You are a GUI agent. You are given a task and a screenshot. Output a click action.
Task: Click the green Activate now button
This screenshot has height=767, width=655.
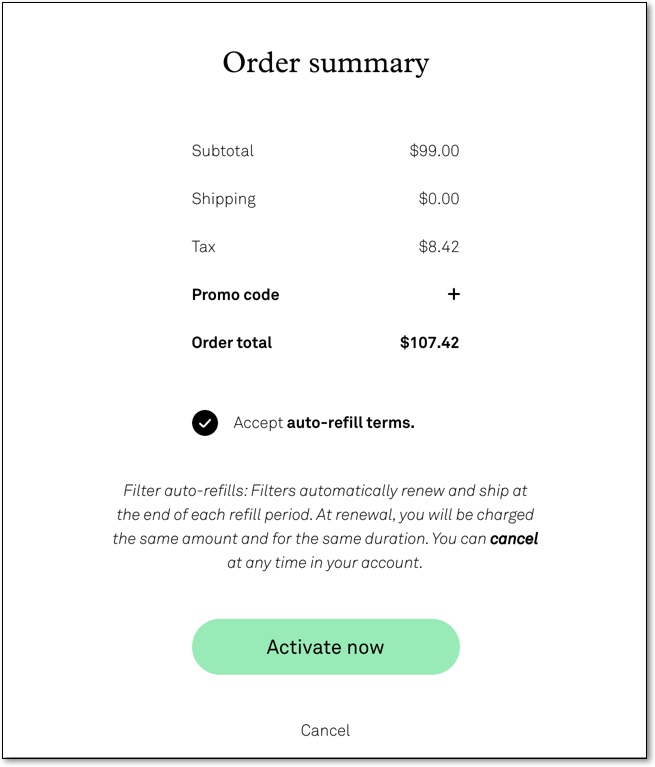326,647
